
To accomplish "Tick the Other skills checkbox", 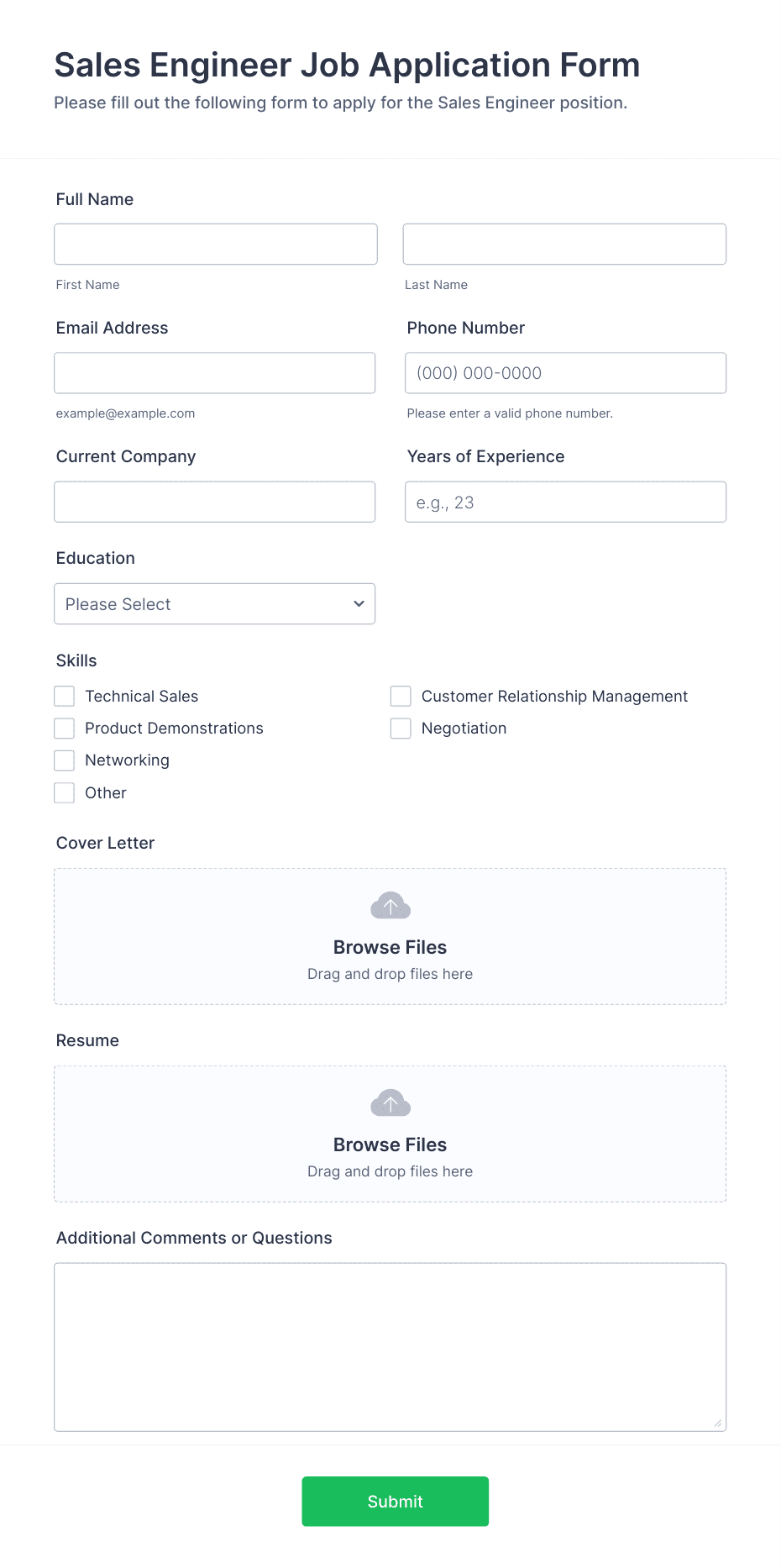I will (x=64, y=792).
